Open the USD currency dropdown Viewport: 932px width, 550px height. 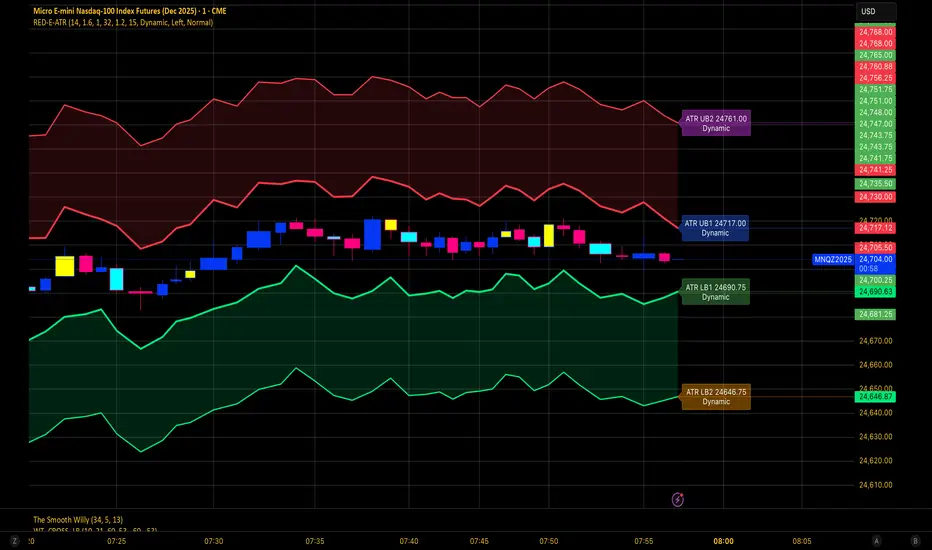875,11
